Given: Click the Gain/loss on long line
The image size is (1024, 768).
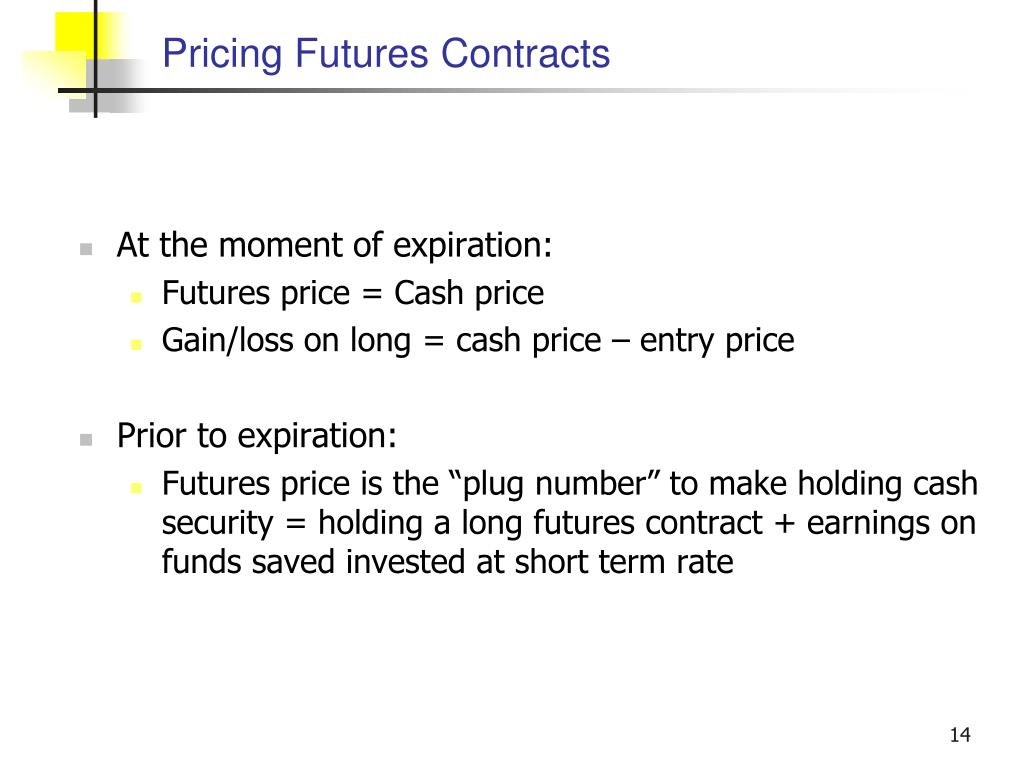Looking at the screenshot, I should pyautogui.click(x=478, y=341).
